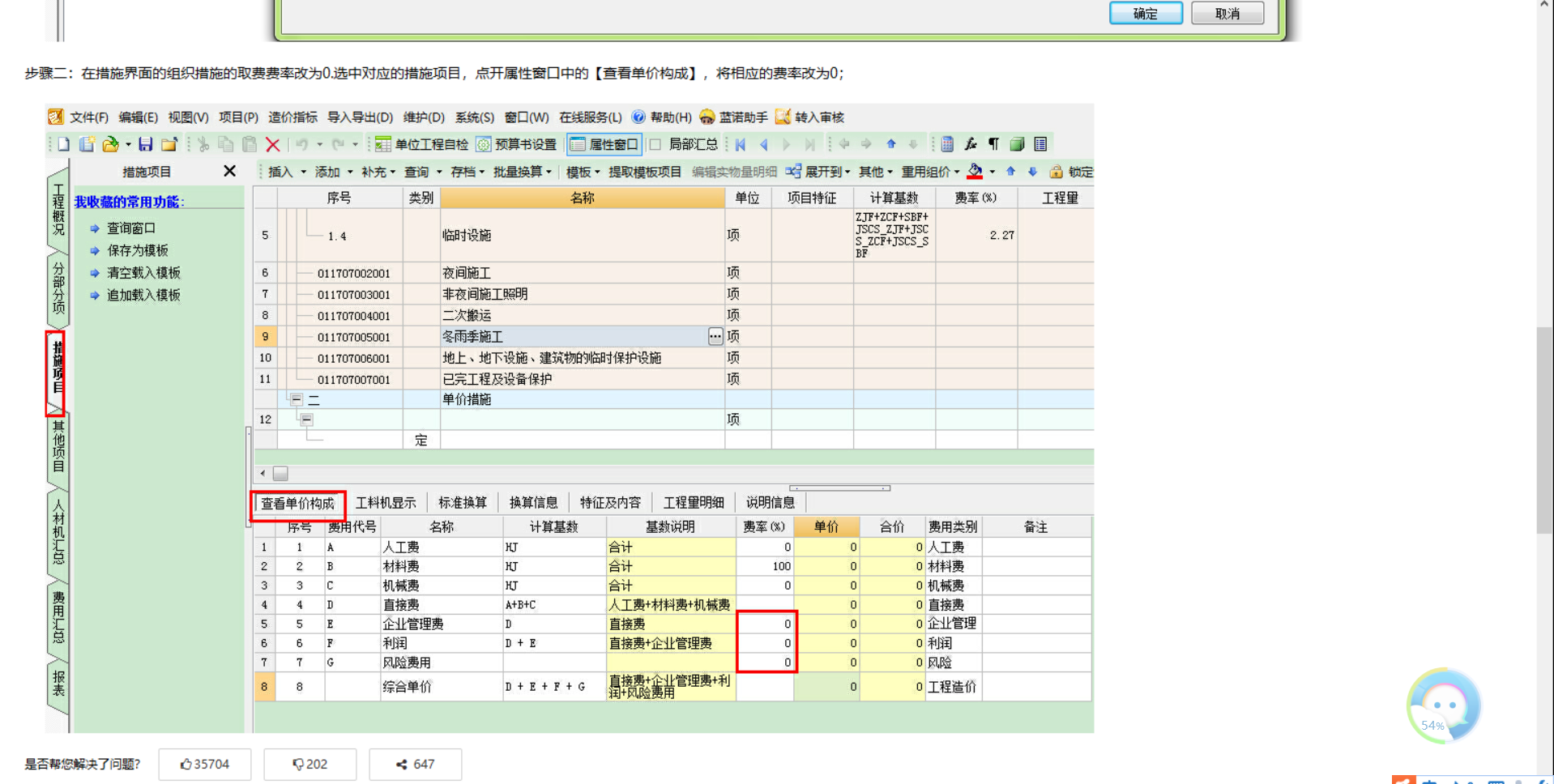
Task: Close the 措施项目 side panel
Action: 229,171
